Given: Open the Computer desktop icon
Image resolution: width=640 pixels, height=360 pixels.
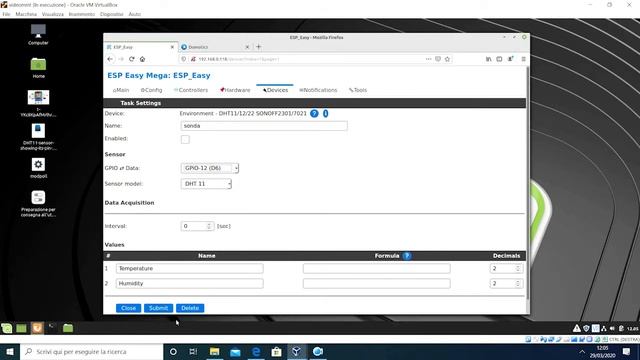Looking at the screenshot, I should tap(38, 34).
